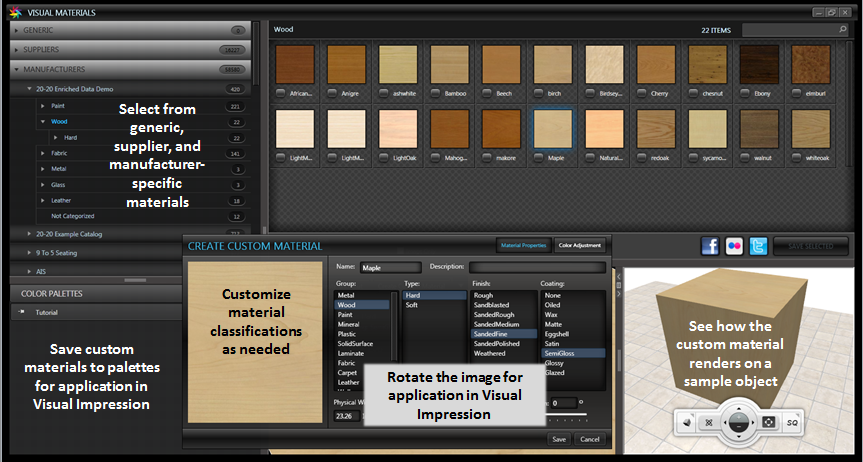Tick the African checkbox

(x=281, y=93)
